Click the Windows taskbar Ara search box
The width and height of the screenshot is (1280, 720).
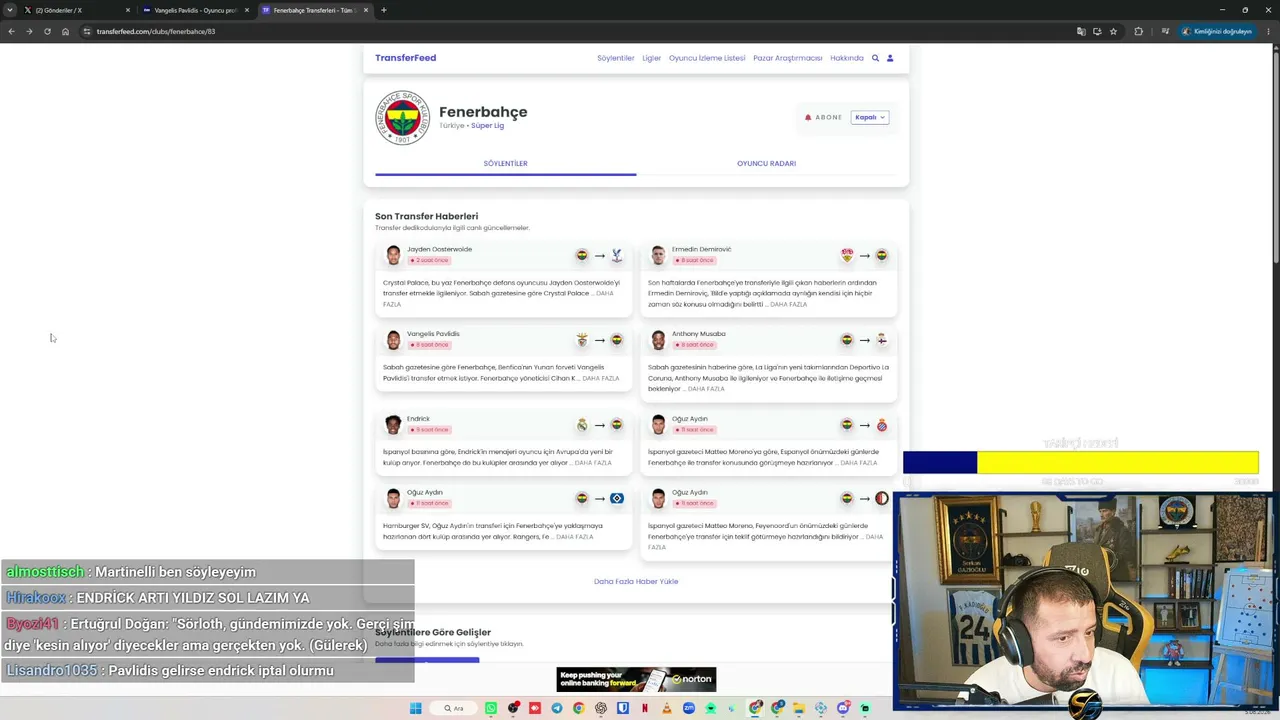[x=455, y=708]
